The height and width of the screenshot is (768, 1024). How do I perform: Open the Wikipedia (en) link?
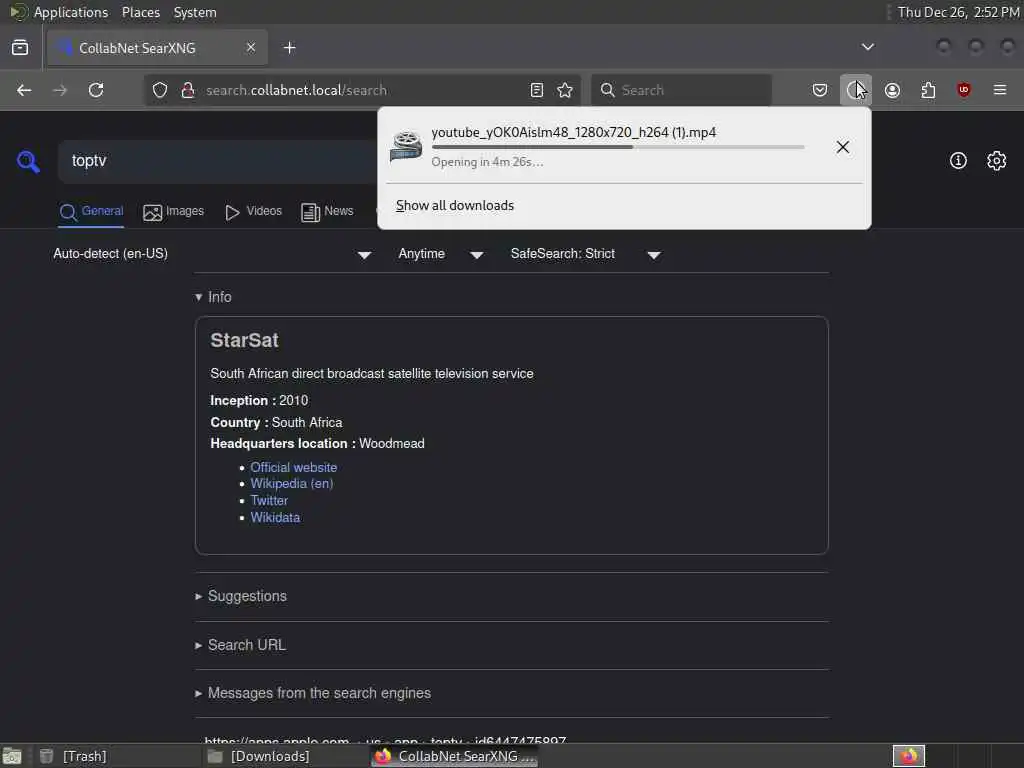[x=292, y=484]
